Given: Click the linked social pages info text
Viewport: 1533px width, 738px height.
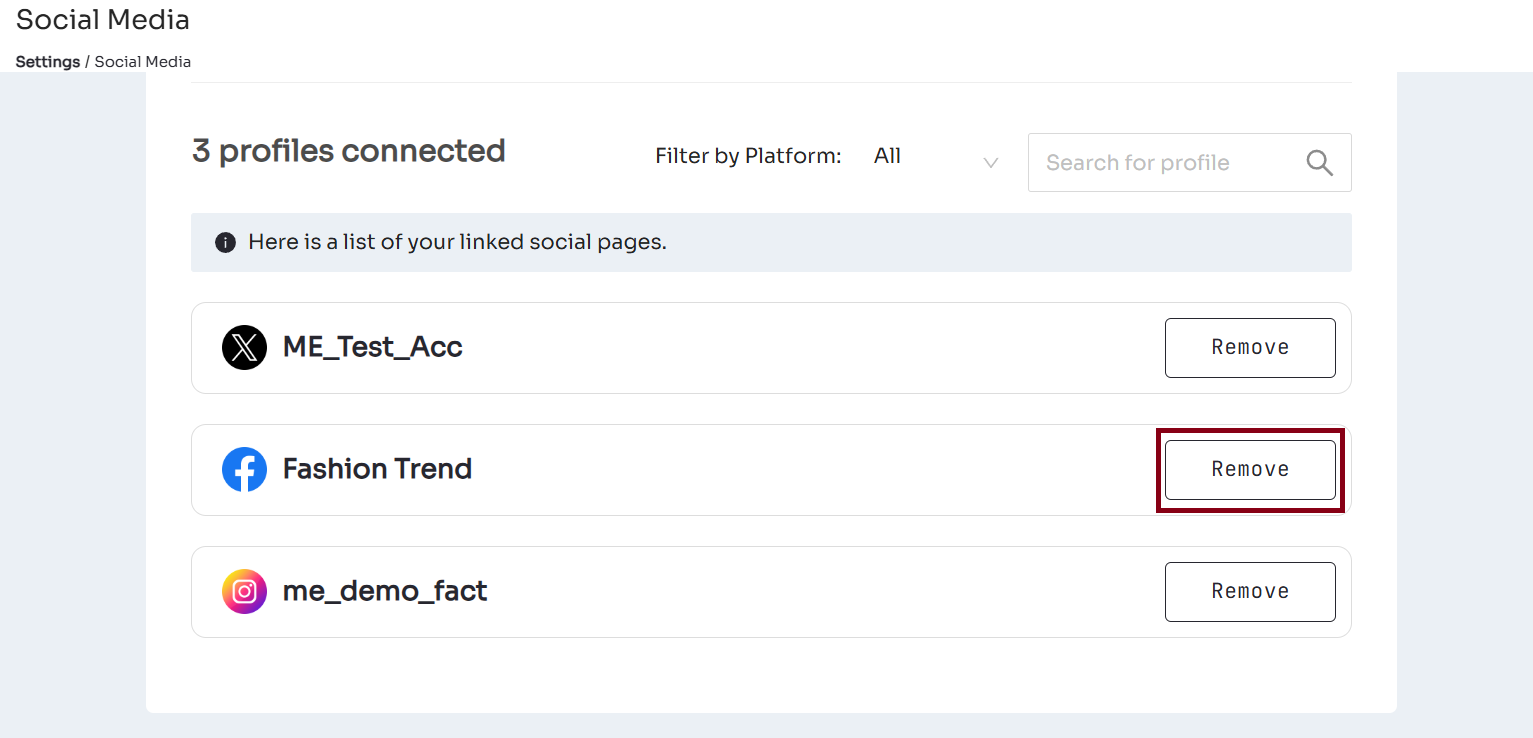Looking at the screenshot, I should click(x=457, y=243).
